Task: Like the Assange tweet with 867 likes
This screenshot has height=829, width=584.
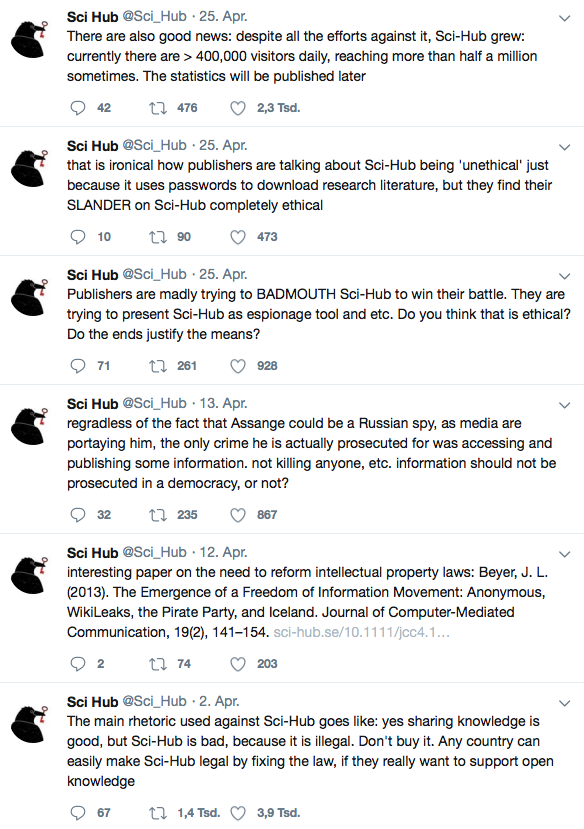Action: point(238,515)
